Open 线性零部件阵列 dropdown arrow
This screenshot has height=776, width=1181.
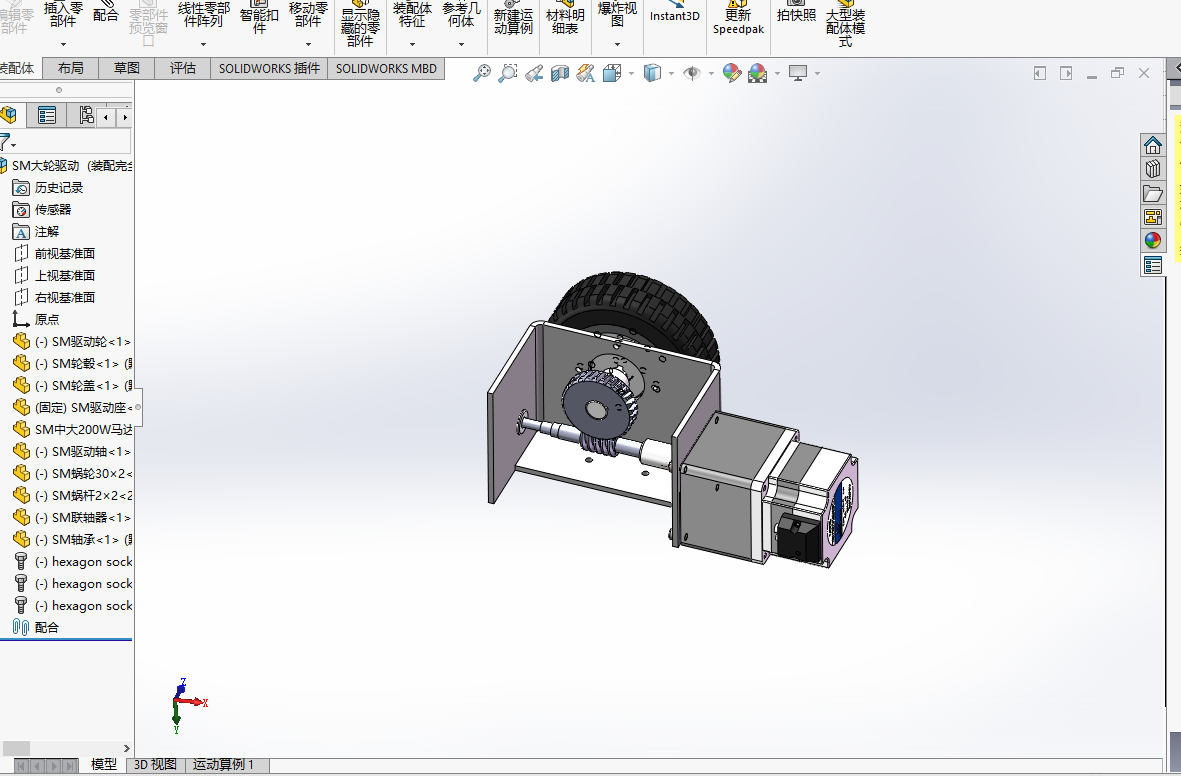pyautogui.click(x=203, y=44)
